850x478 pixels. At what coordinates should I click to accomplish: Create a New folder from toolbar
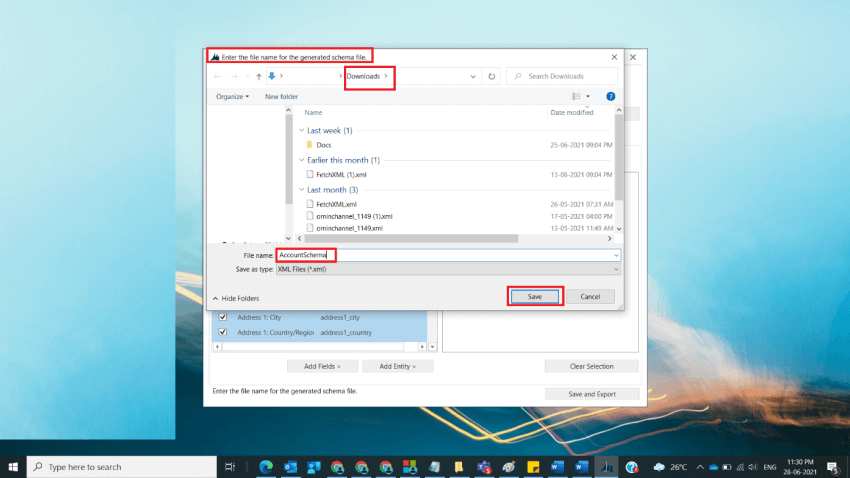click(281, 96)
